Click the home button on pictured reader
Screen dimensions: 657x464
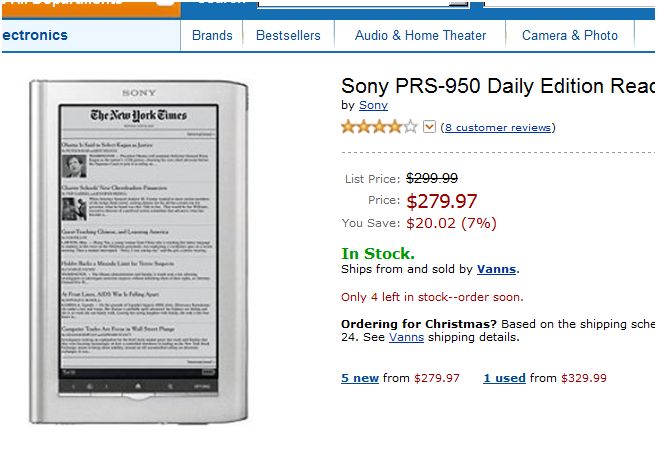coord(139,386)
